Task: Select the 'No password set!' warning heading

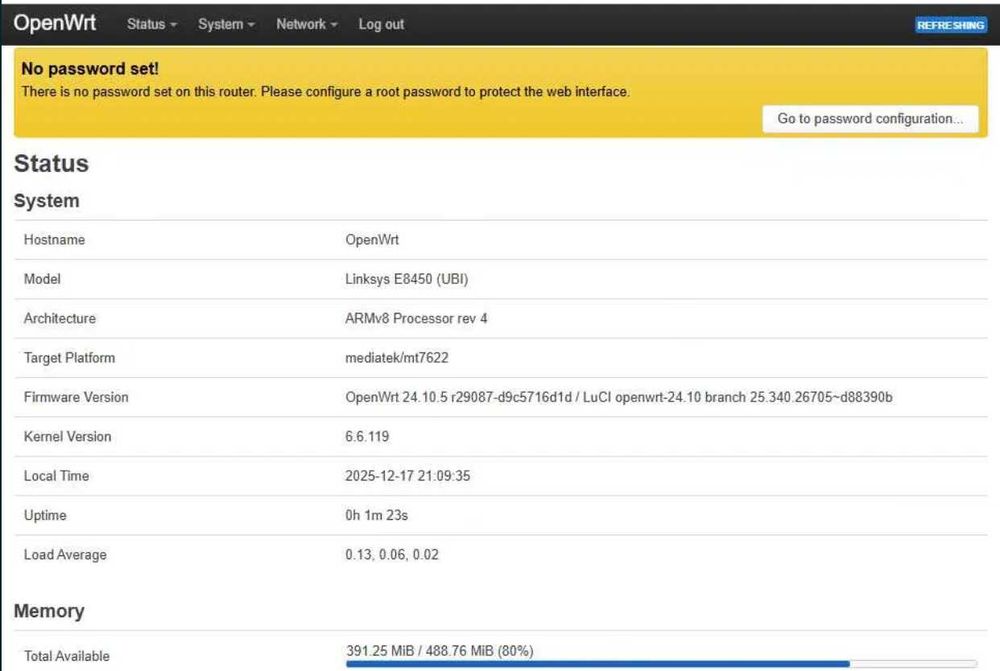Action: (x=90, y=69)
